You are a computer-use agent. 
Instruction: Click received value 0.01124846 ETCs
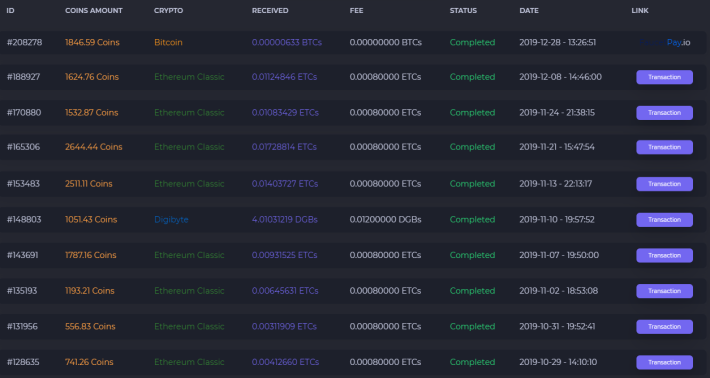point(284,77)
